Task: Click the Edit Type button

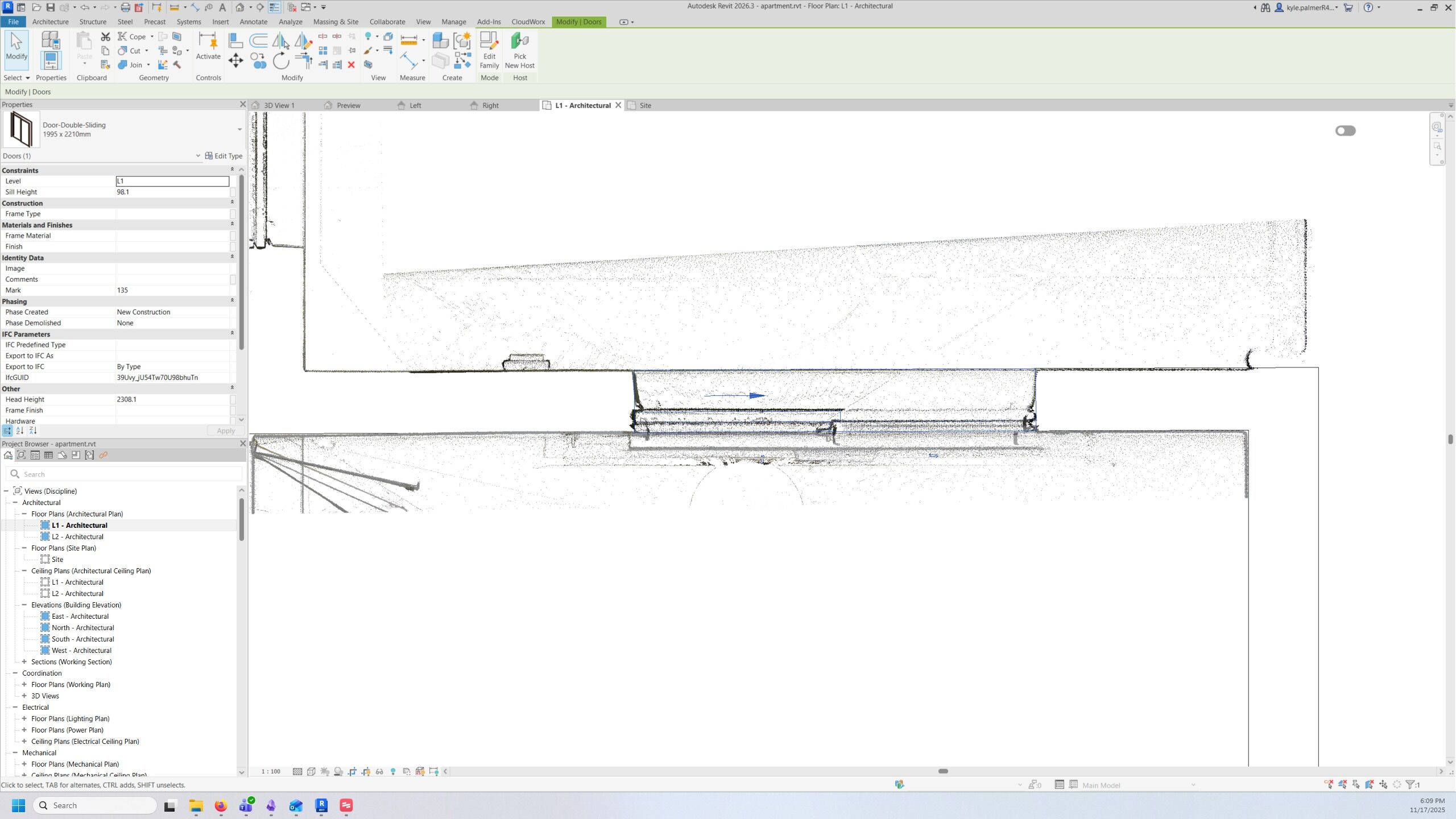Action: 224,156
